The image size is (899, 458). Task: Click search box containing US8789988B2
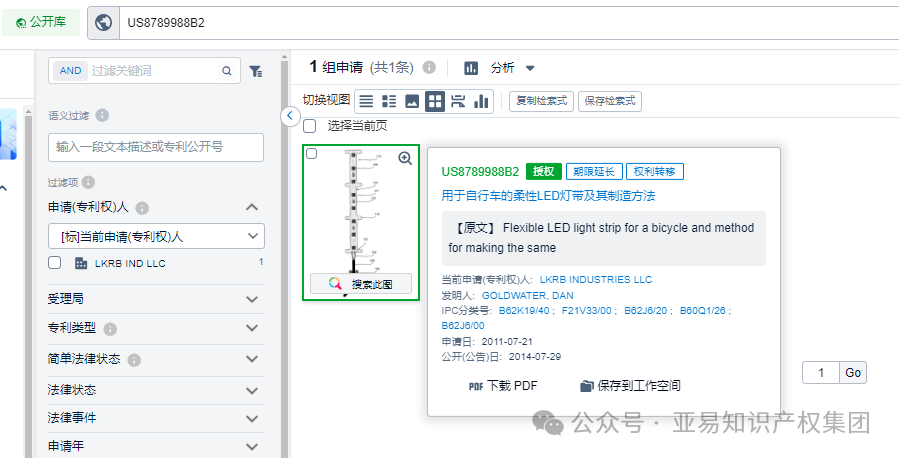click(509, 23)
